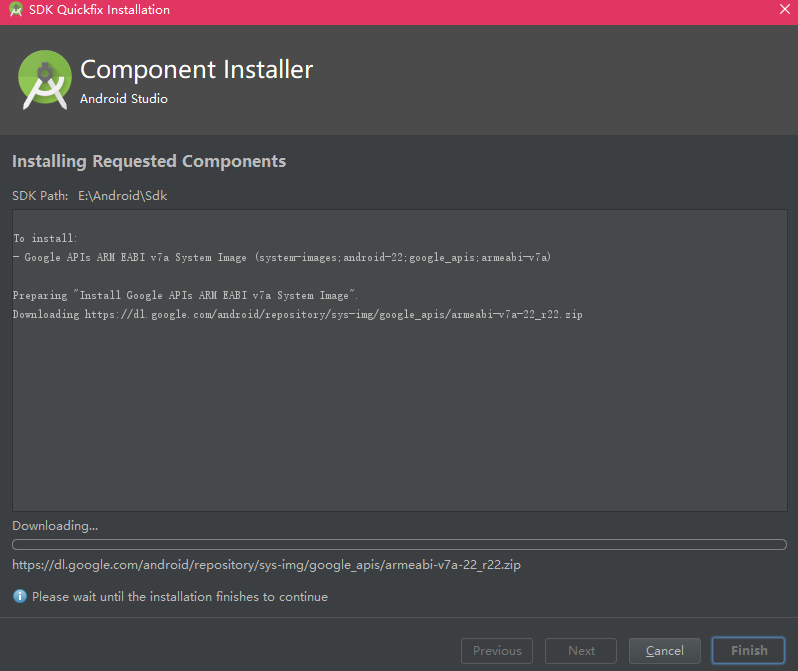Viewport: 798px width, 671px height.
Task: Click the Cancel button
Action: point(665,651)
